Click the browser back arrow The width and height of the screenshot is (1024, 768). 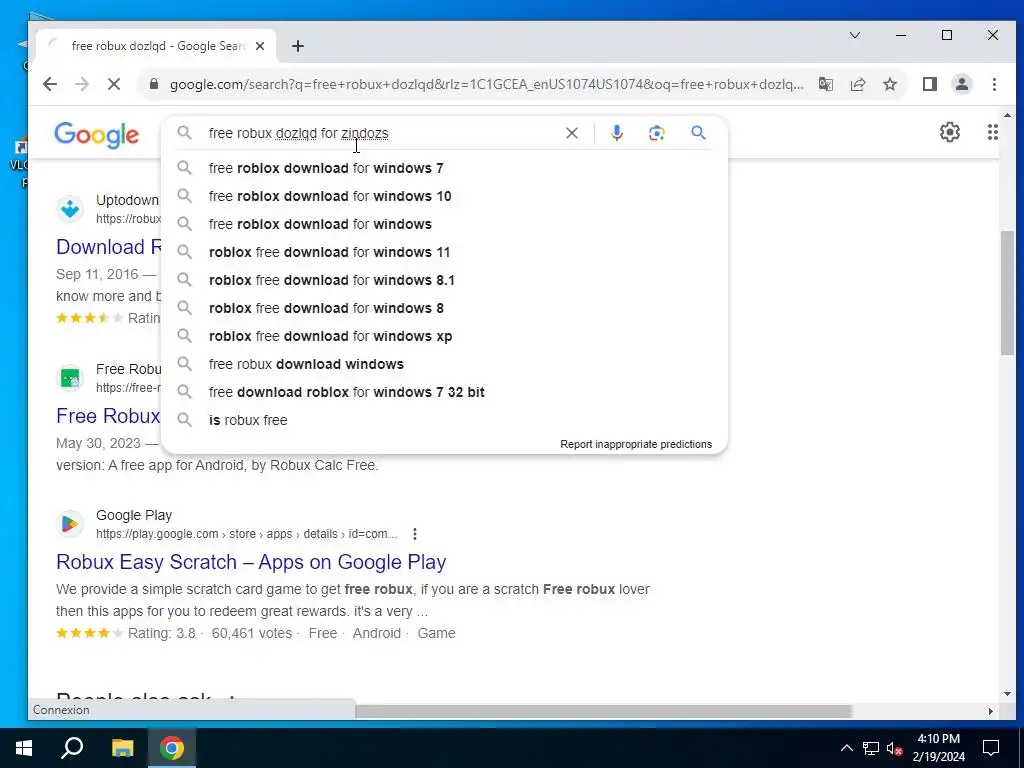point(50,84)
